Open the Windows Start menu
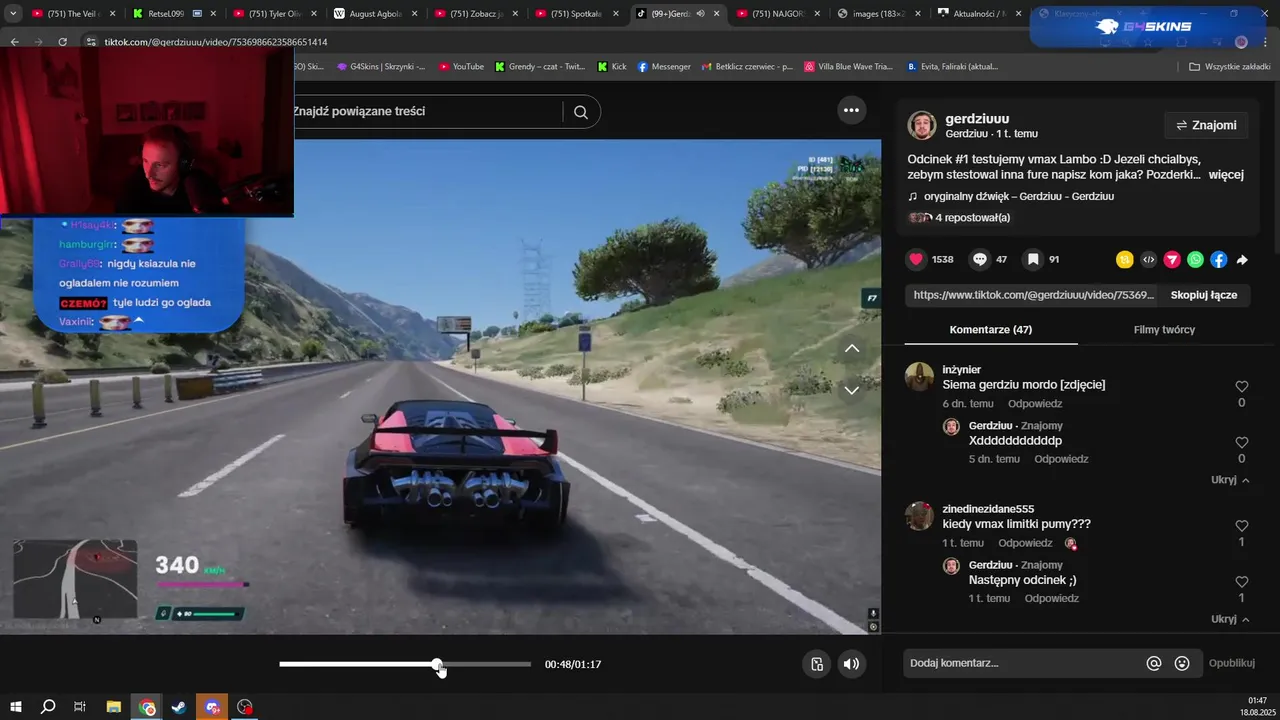The height and width of the screenshot is (720, 1280). pyautogui.click(x=16, y=707)
